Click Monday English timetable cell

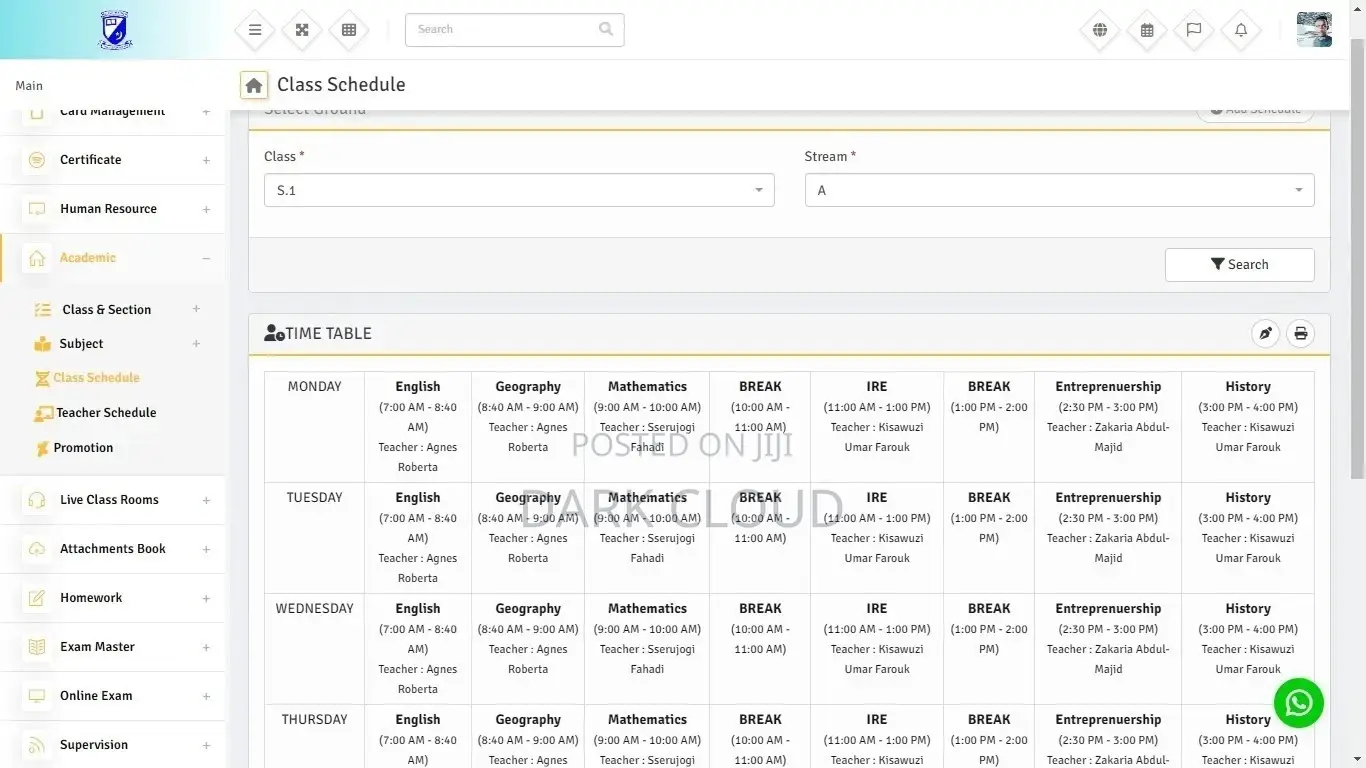pos(418,427)
